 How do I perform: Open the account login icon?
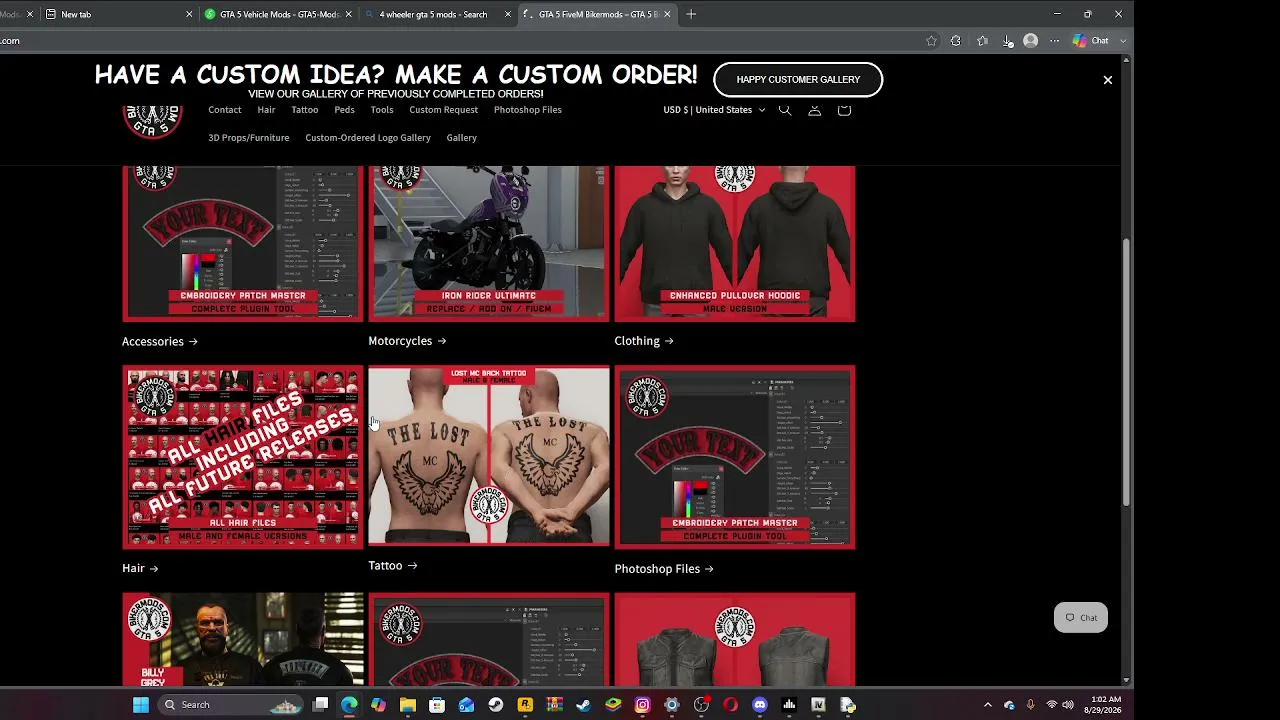815,110
